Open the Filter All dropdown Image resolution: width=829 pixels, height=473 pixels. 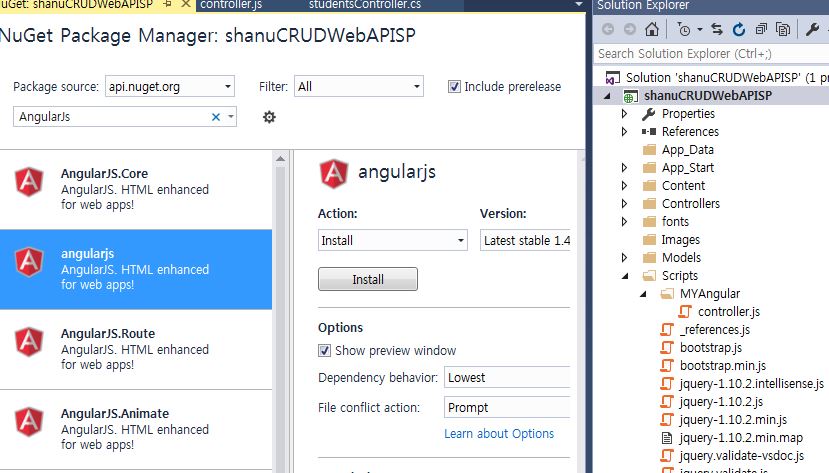click(x=359, y=86)
